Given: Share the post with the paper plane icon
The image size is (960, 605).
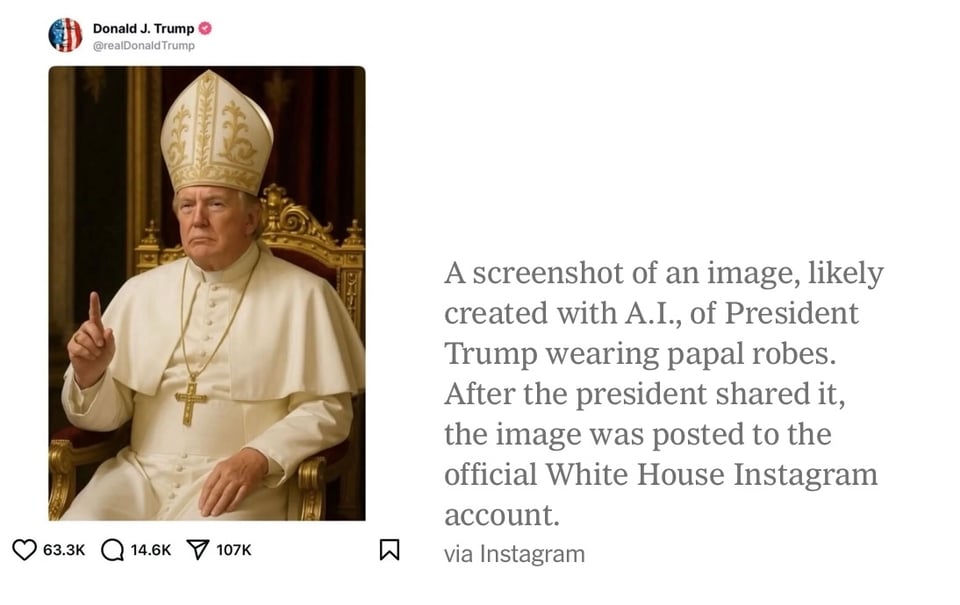Looking at the screenshot, I should [200, 548].
